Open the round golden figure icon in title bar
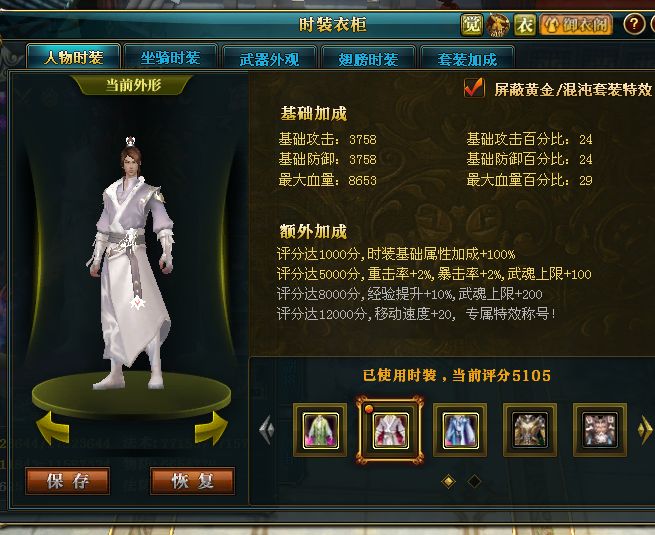 pyautogui.click(x=498, y=25)
